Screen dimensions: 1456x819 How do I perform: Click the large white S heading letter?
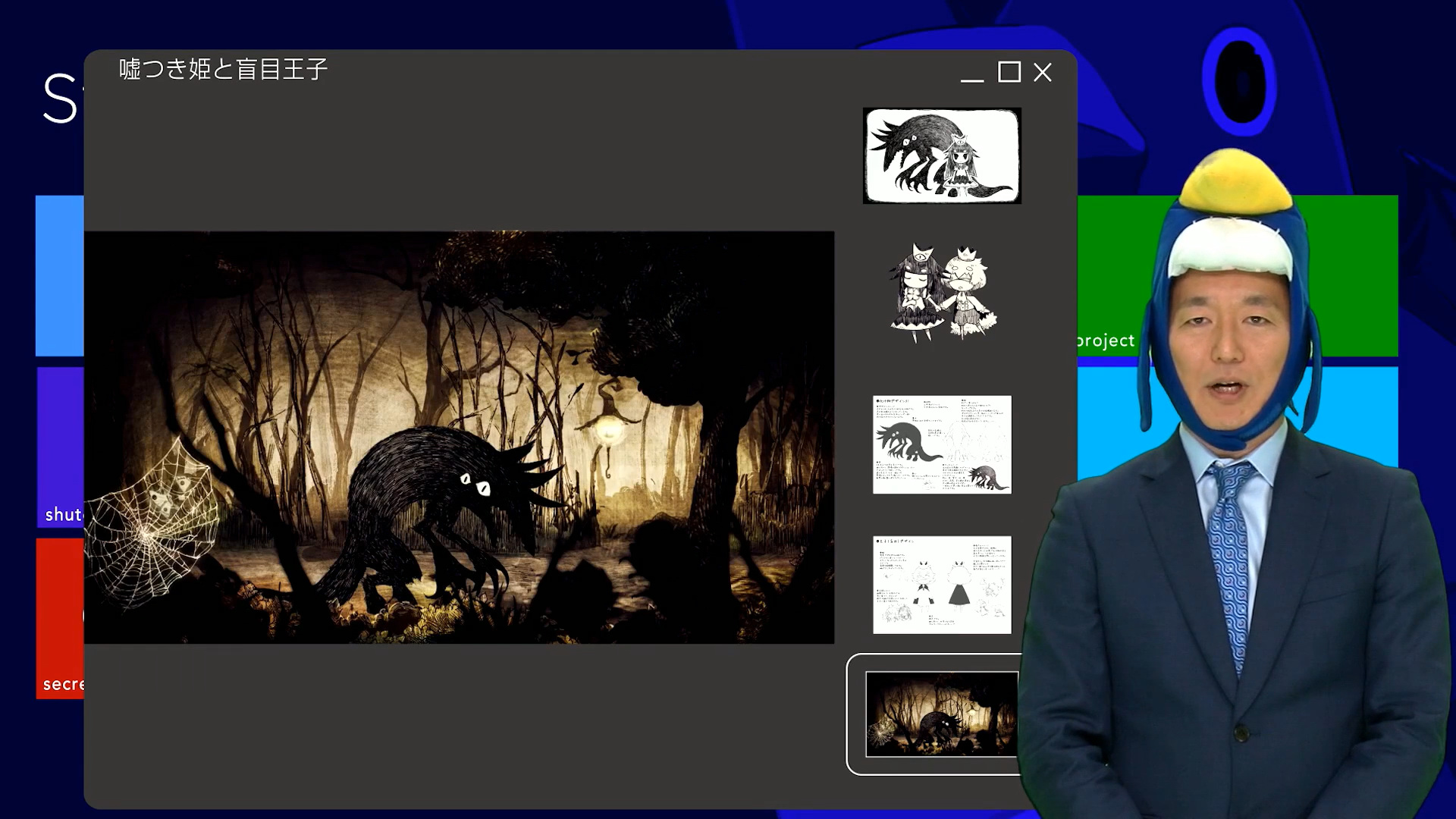[59, 99]
